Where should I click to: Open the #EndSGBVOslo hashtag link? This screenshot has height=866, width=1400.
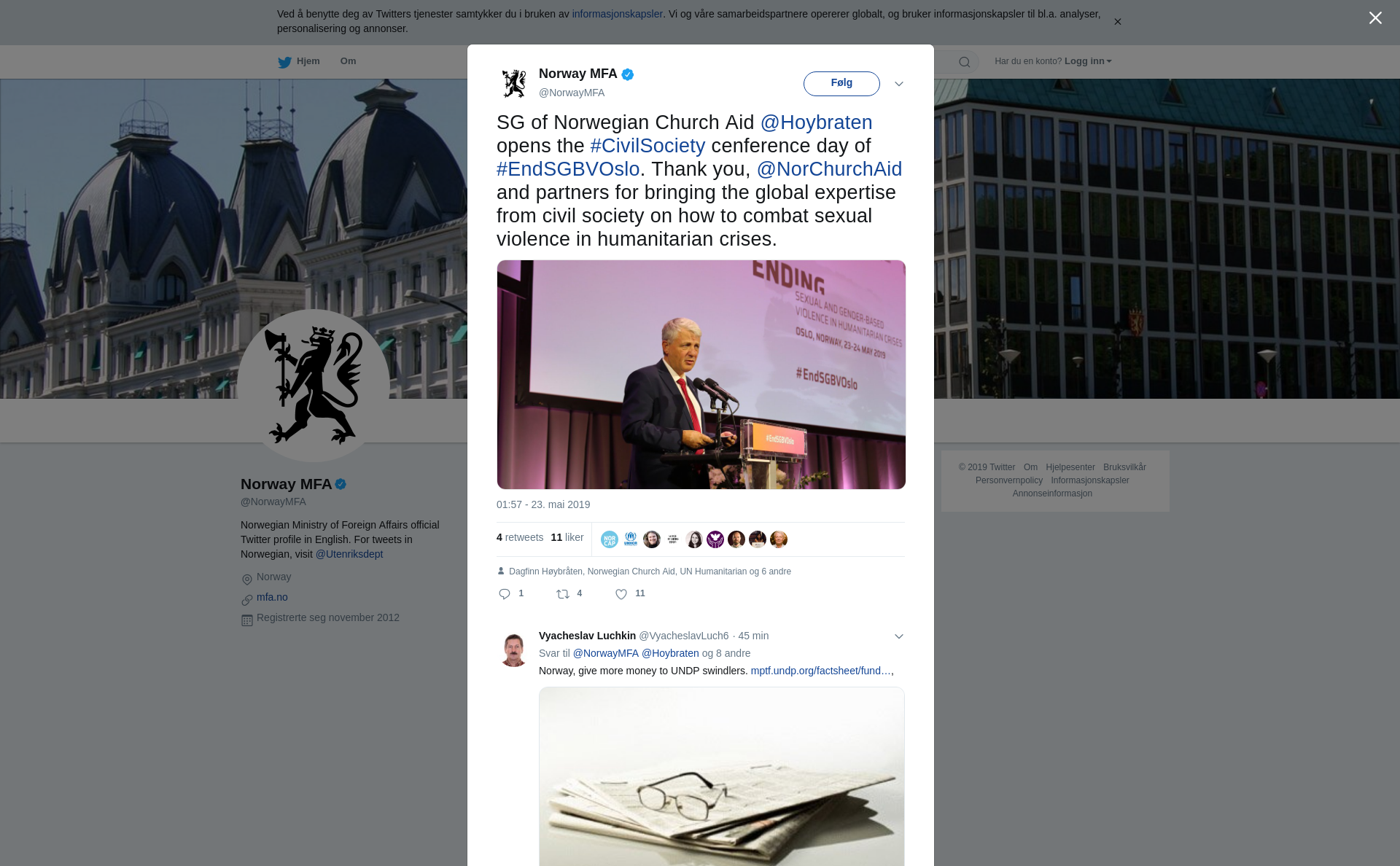coord(568,169)
